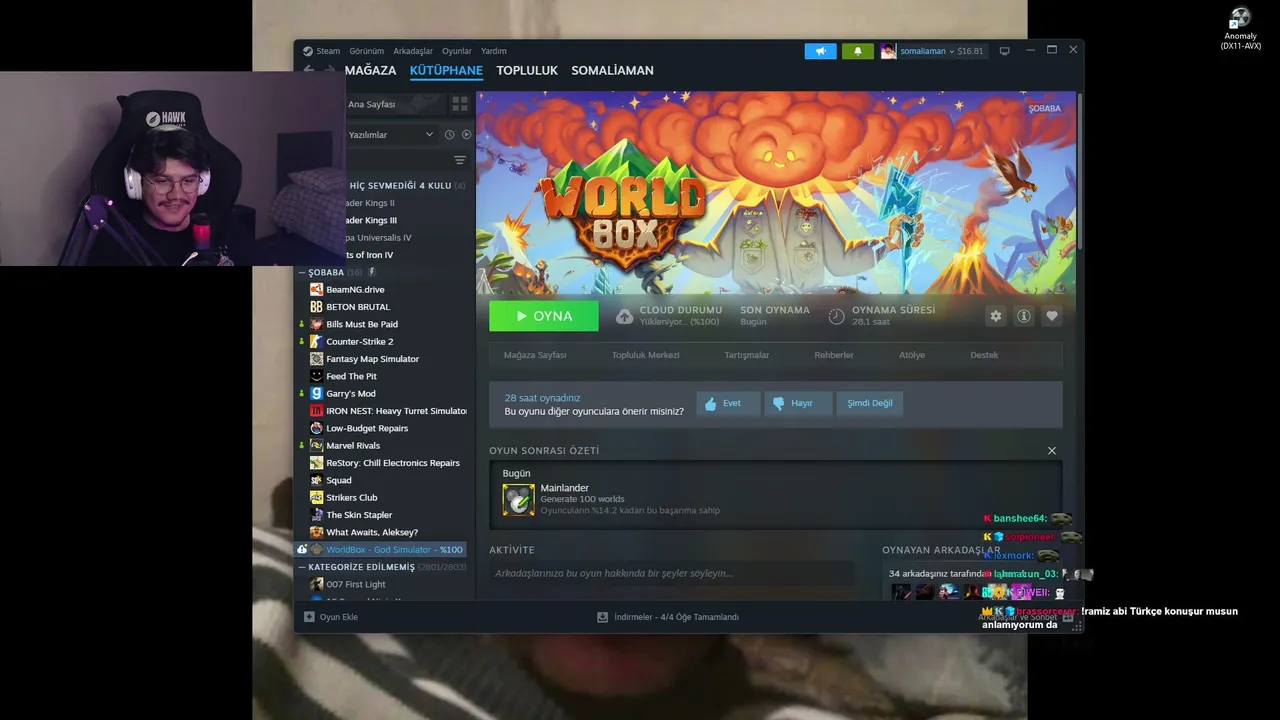Collapse the KATEGORİZE EDİLMEMİŞ section

(303, 567)
